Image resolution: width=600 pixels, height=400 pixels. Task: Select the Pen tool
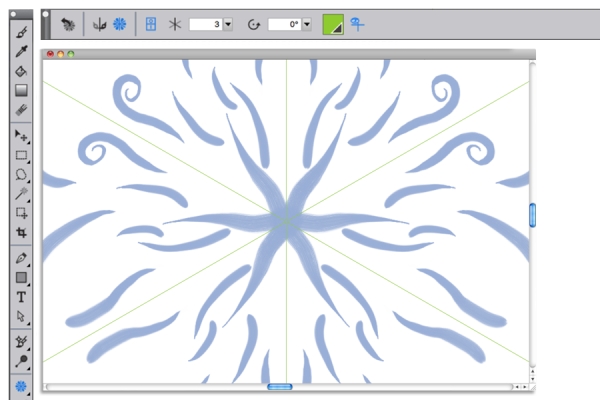(x=21, y=258)
